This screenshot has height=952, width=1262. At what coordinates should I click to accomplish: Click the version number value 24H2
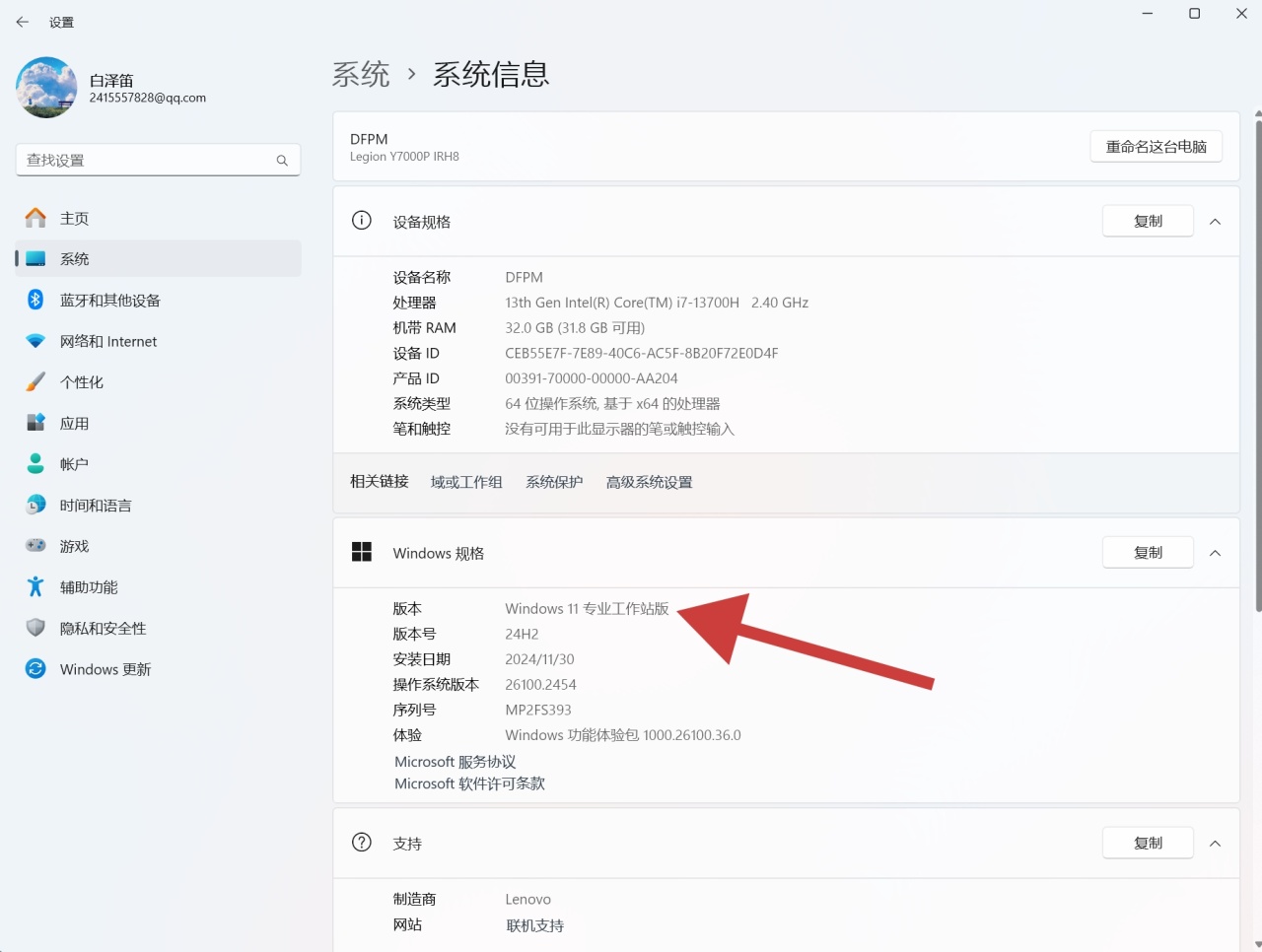[522, 634]
